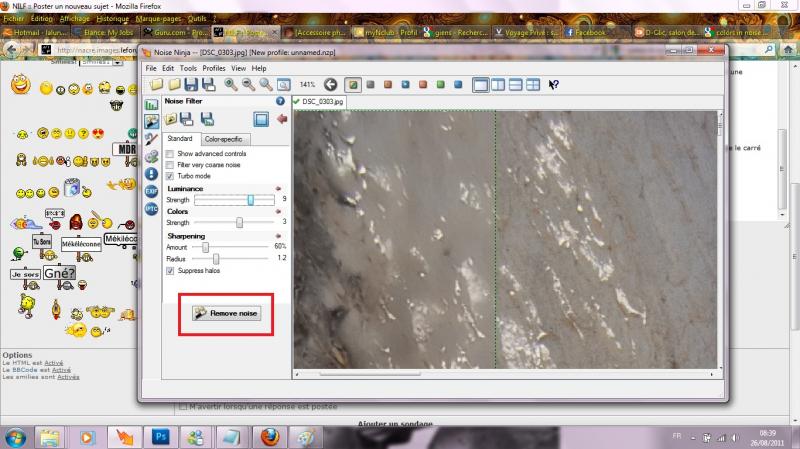
Task: Select the highlighted green square icon in toolbar
Action: pyautogui.click(x=353, y=85)
